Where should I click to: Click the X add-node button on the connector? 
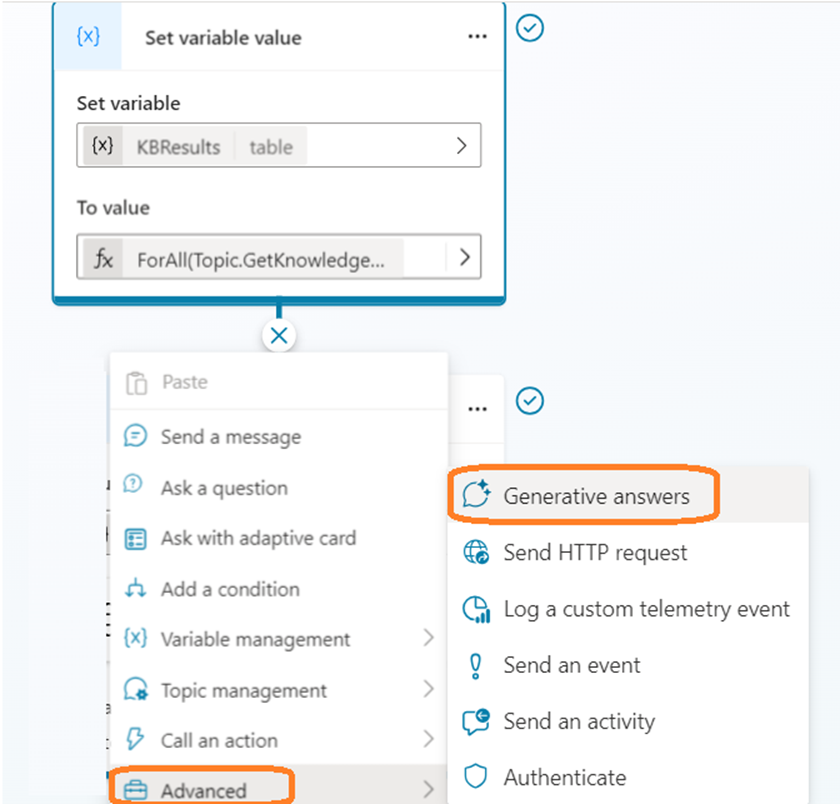point(279,336)
